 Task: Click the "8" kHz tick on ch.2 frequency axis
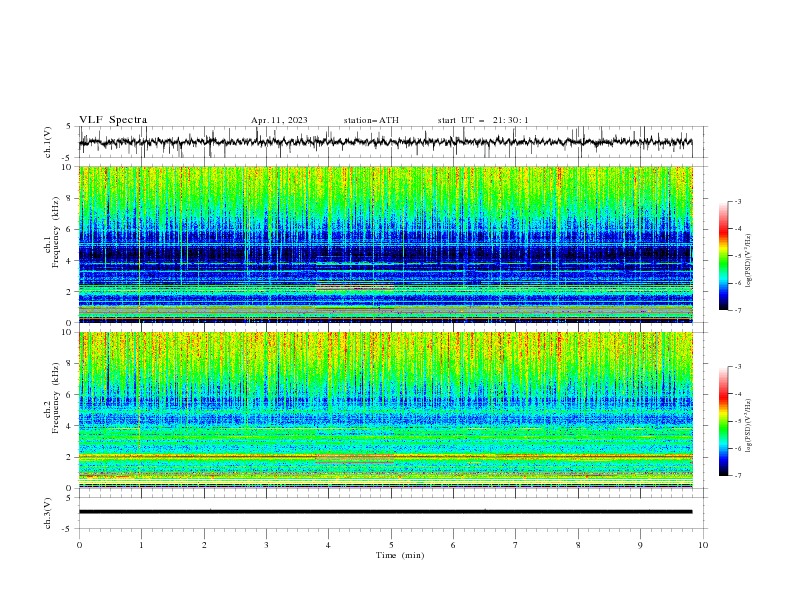click(x=71, y=364)
